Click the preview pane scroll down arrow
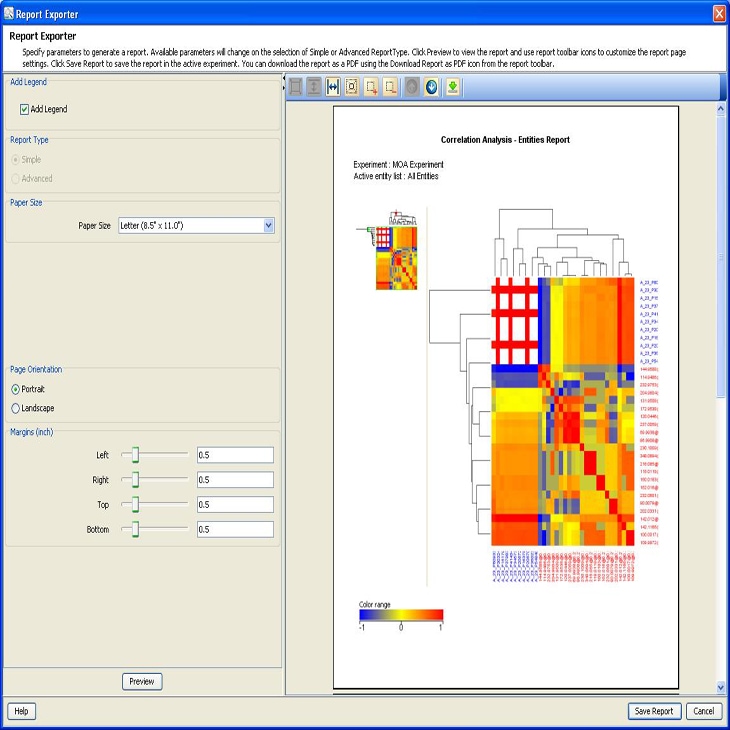The height and width of the screenshot is (730, 730). click(x=721, y=687)
